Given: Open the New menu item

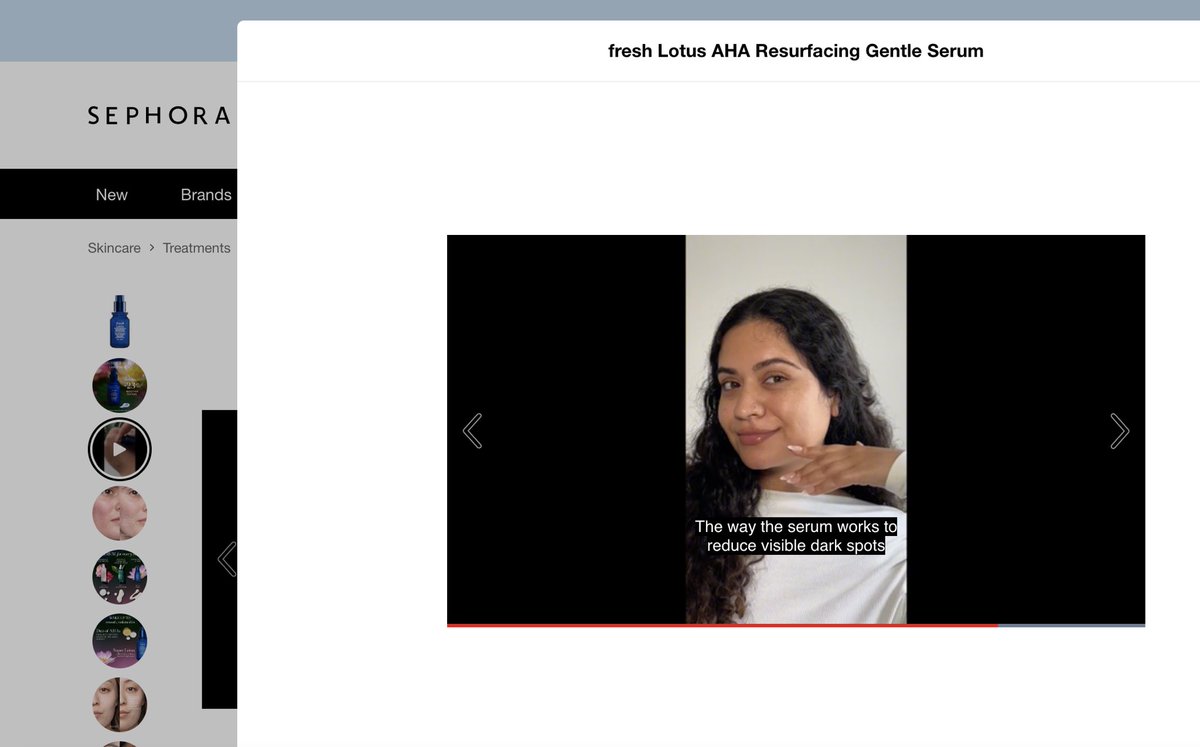Looking at the screenshot, I should point(112,195).
